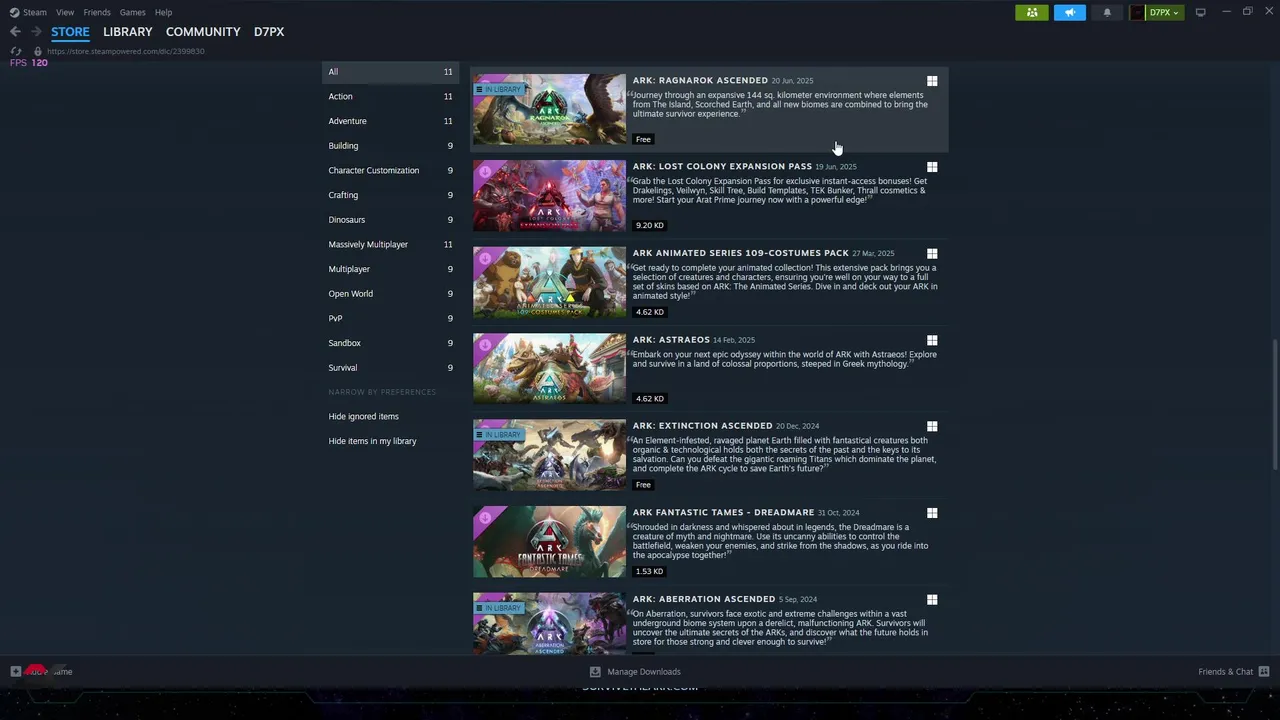Go back using the back arrow

click(x=15, y=32)
